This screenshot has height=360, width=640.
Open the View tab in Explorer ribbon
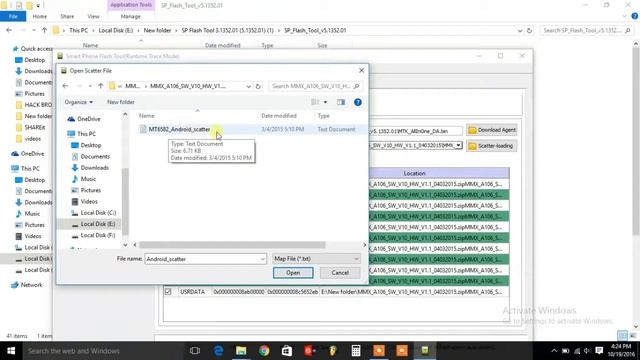(93, 16)
